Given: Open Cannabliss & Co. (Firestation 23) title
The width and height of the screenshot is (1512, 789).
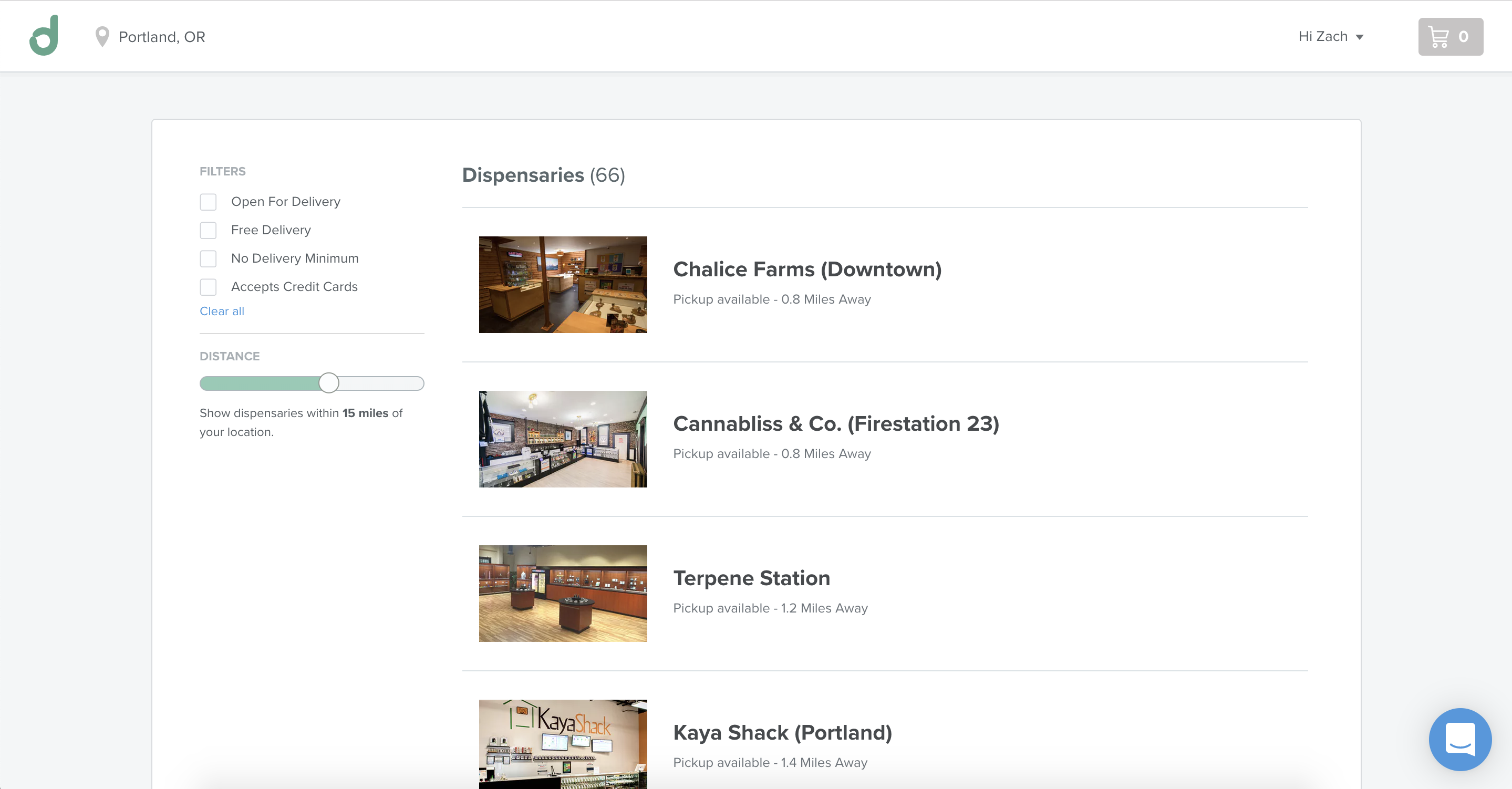Looking at the screenshot, I should [x=836, y=423].
